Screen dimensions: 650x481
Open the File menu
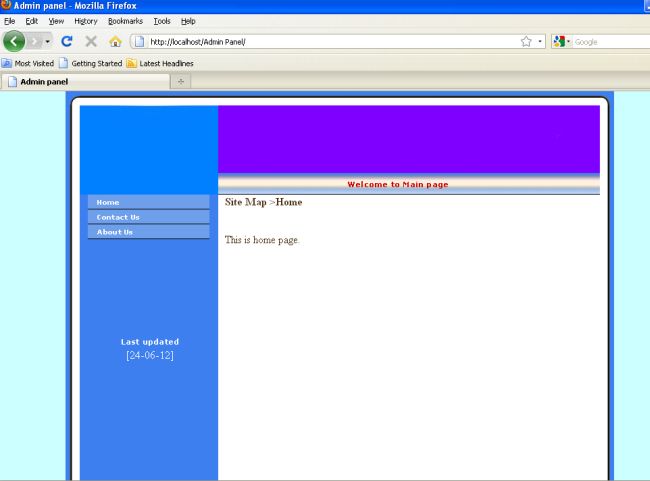click(x=10, y=21)
